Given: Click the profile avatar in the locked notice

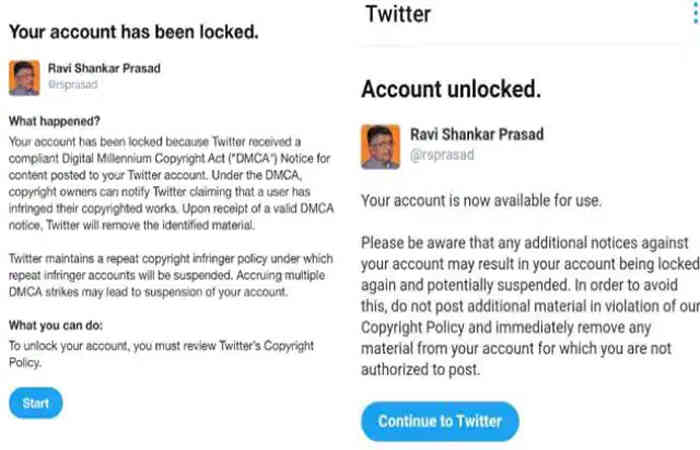Looking at the screenshot, I should pyautogui.click(x=24, y=77).
